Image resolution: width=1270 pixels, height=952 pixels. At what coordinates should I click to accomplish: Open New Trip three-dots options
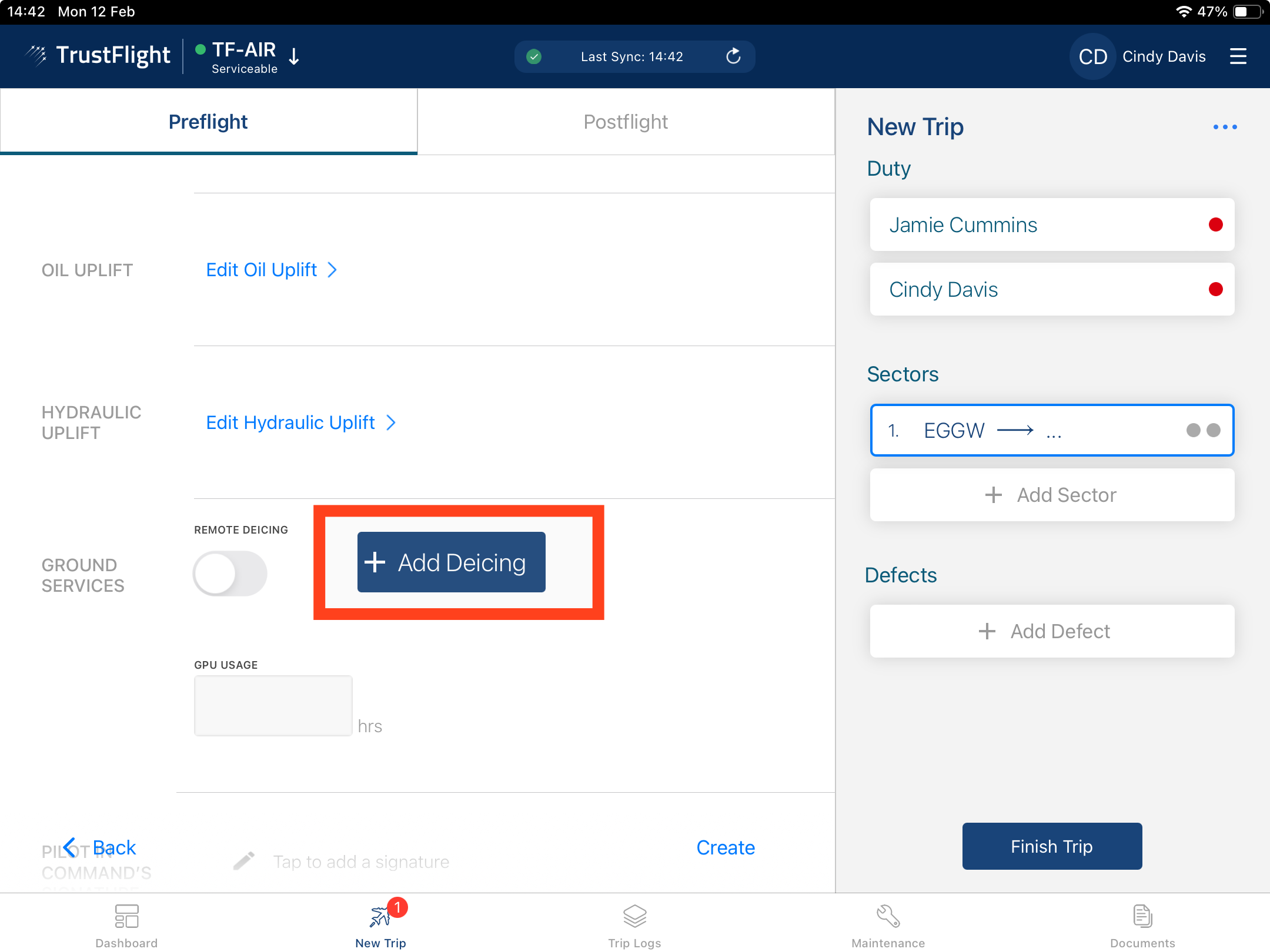click(x=1225, y=127)
